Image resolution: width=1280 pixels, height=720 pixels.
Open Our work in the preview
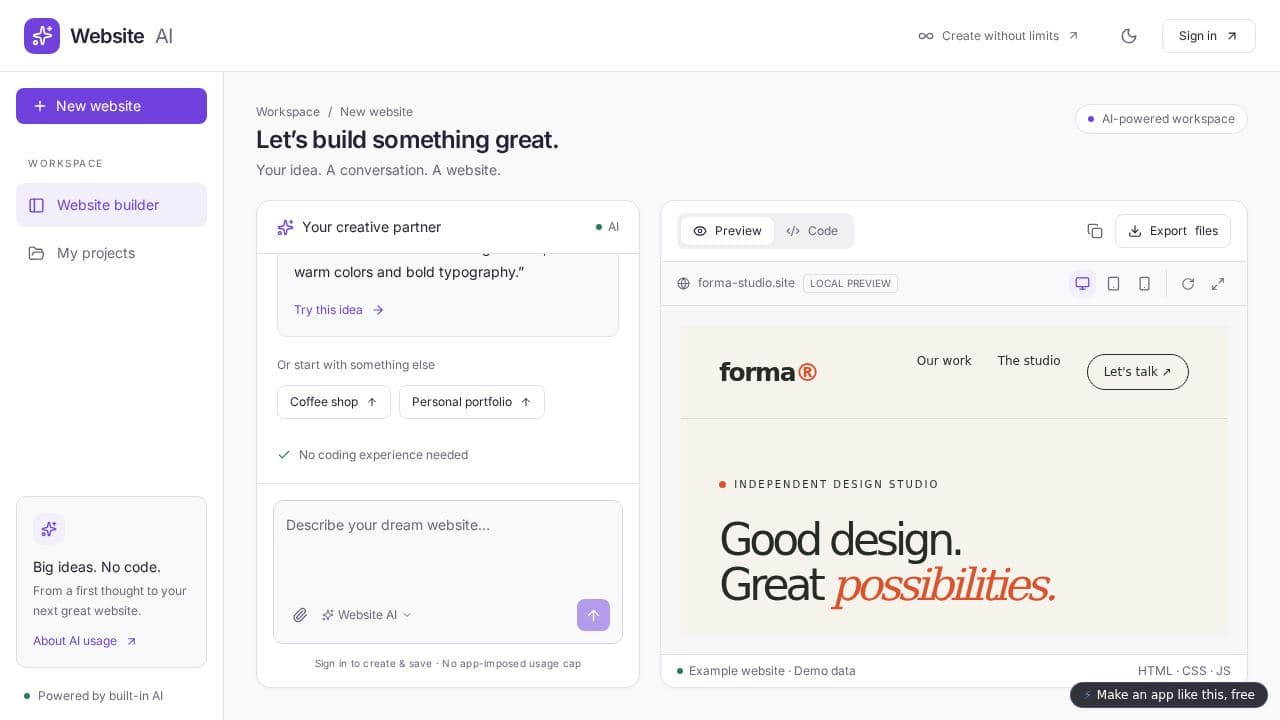click(944, 361)
